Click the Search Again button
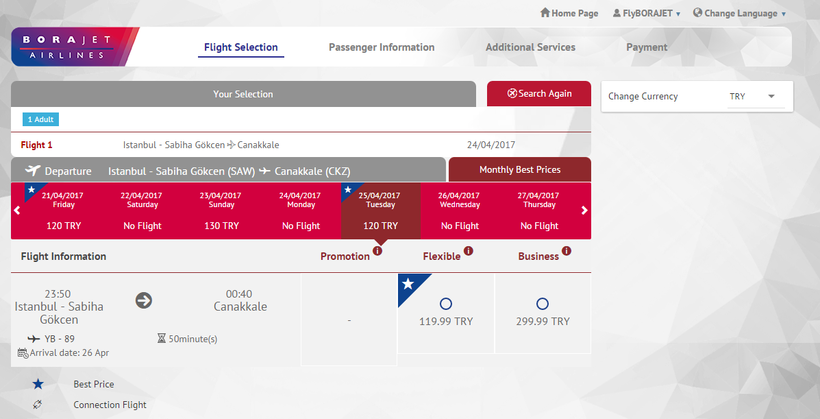This screenshot has height=419, width=820. [539, 94]
